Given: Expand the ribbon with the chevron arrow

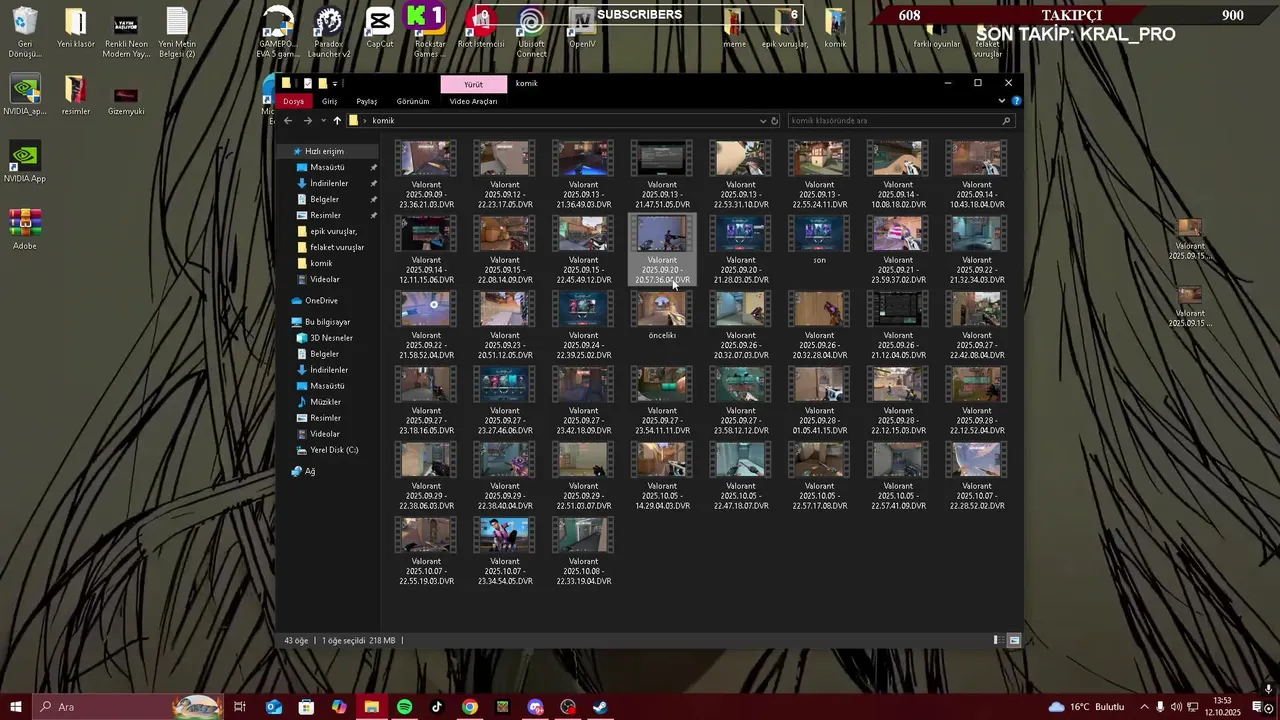Looking at the screenshot, I should [x=1002, y=101].
